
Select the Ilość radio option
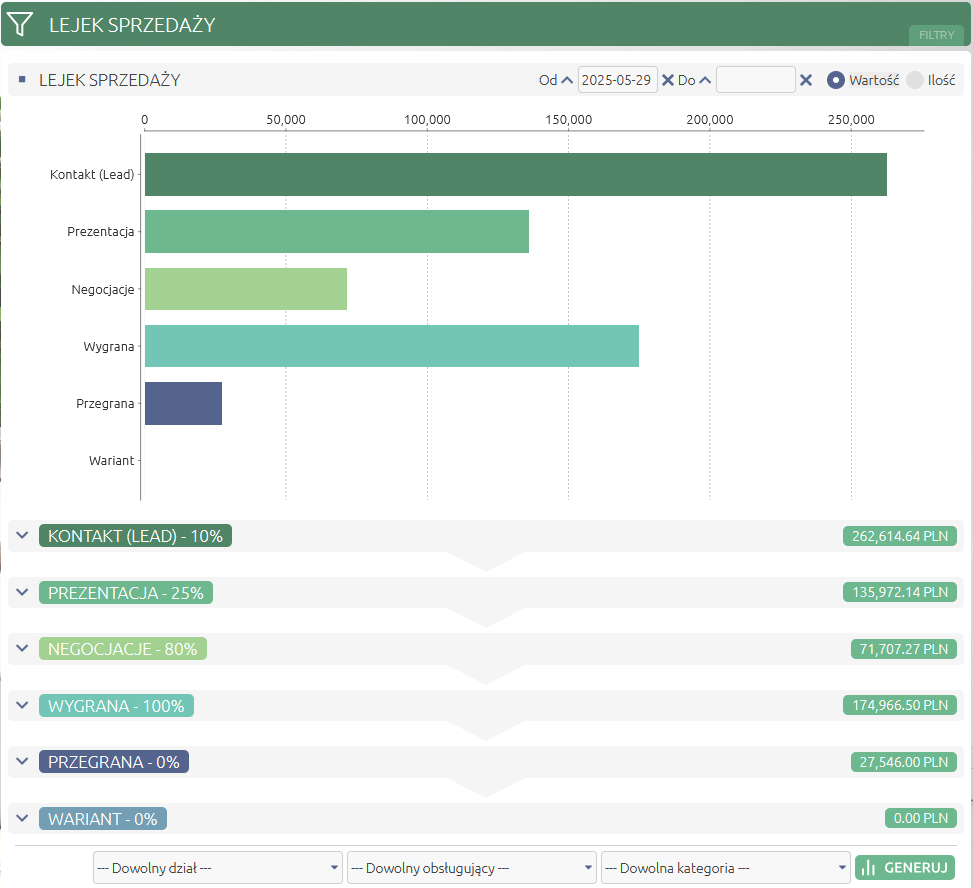click(915, 80)
